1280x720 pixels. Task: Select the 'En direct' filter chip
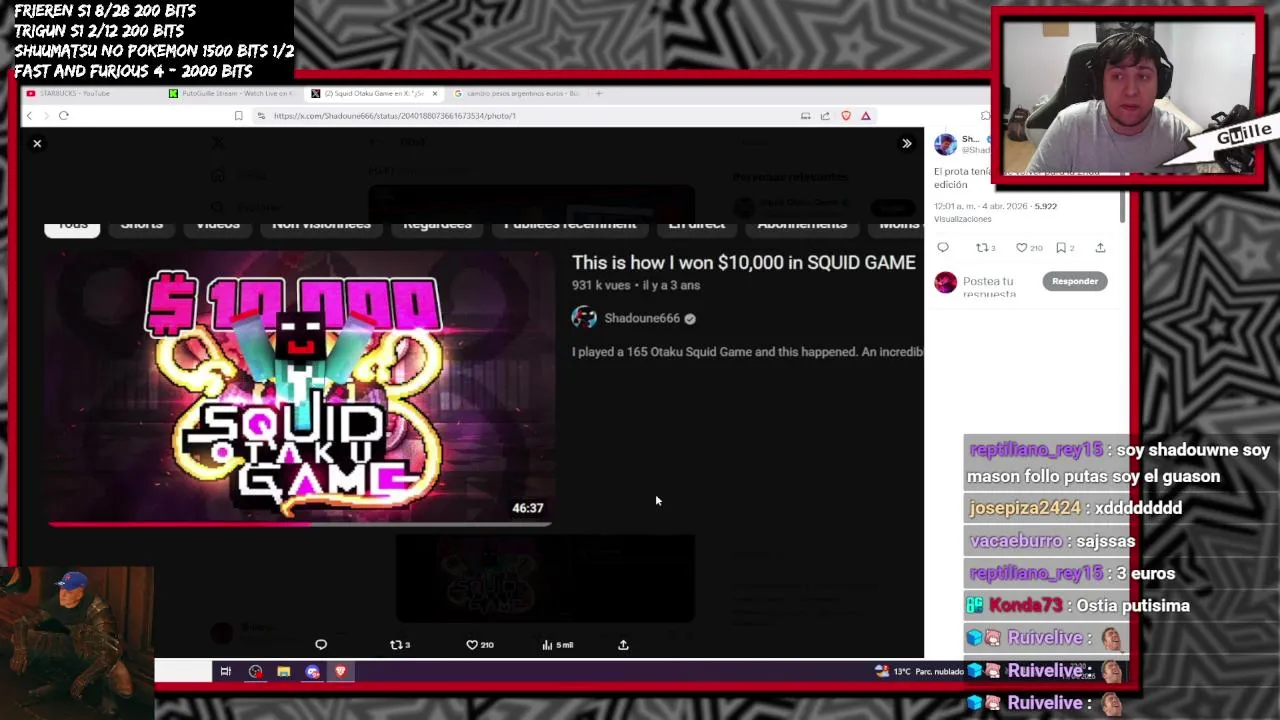click(696, 225)
